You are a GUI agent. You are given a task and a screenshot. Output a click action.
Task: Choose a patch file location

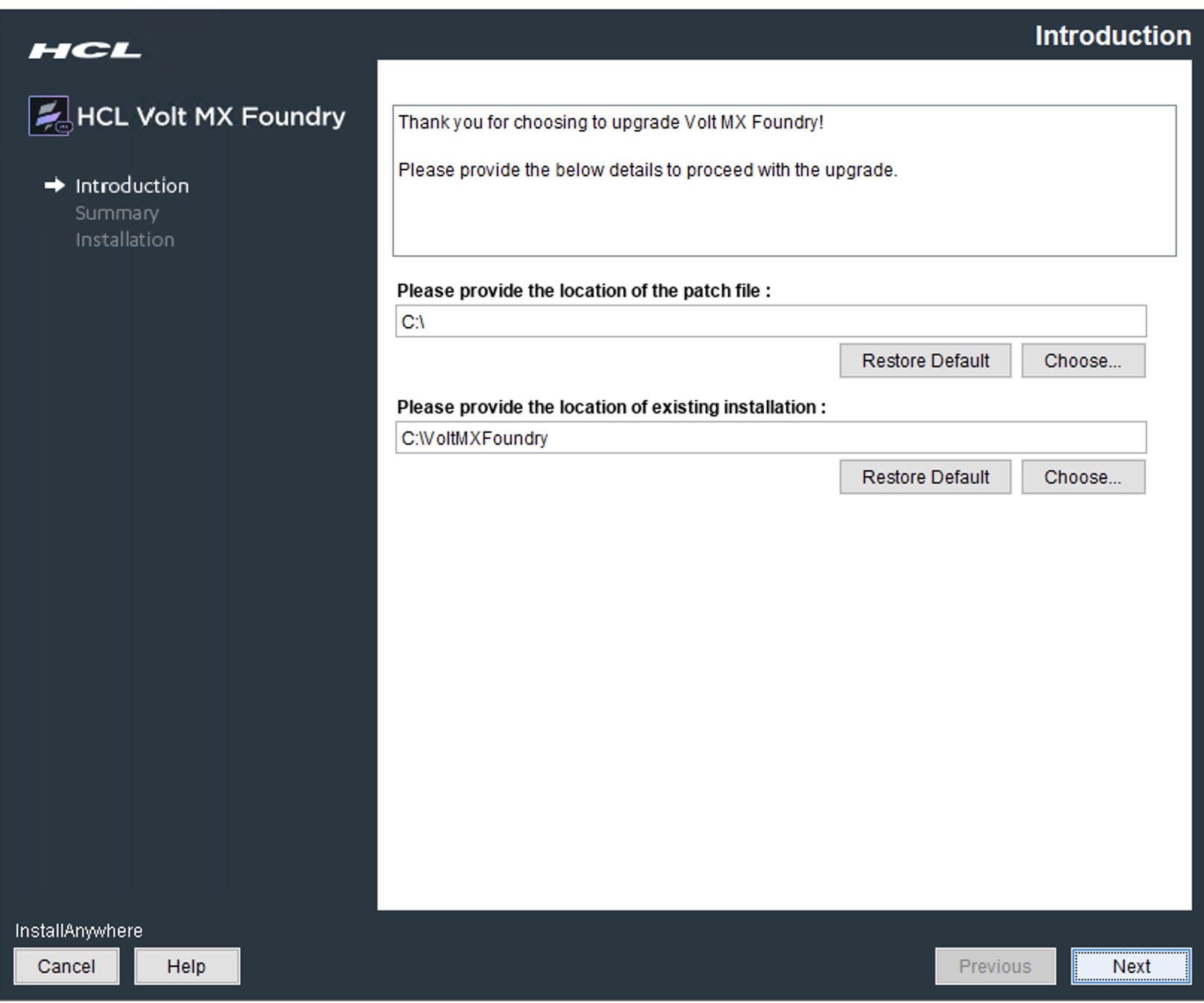coord(1082,361)
